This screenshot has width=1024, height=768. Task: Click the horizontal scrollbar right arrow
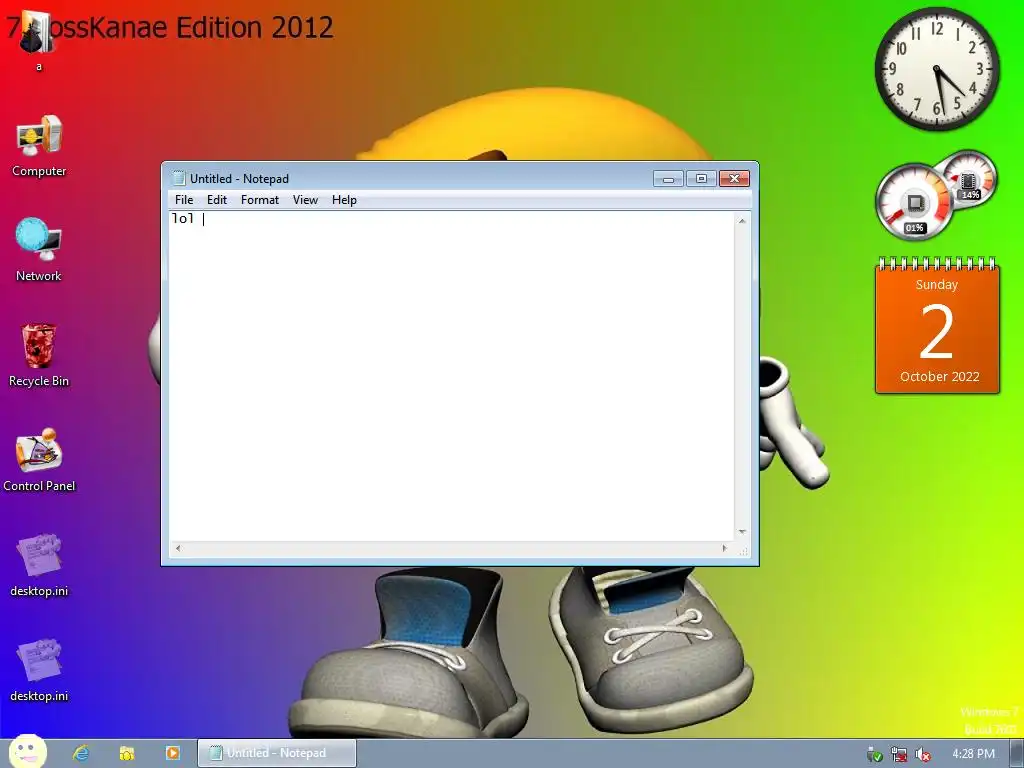pos(725,549)
